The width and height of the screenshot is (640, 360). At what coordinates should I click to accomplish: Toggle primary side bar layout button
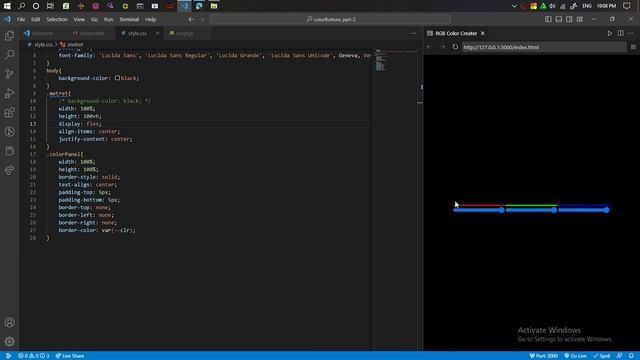click(x=548, y=19)
